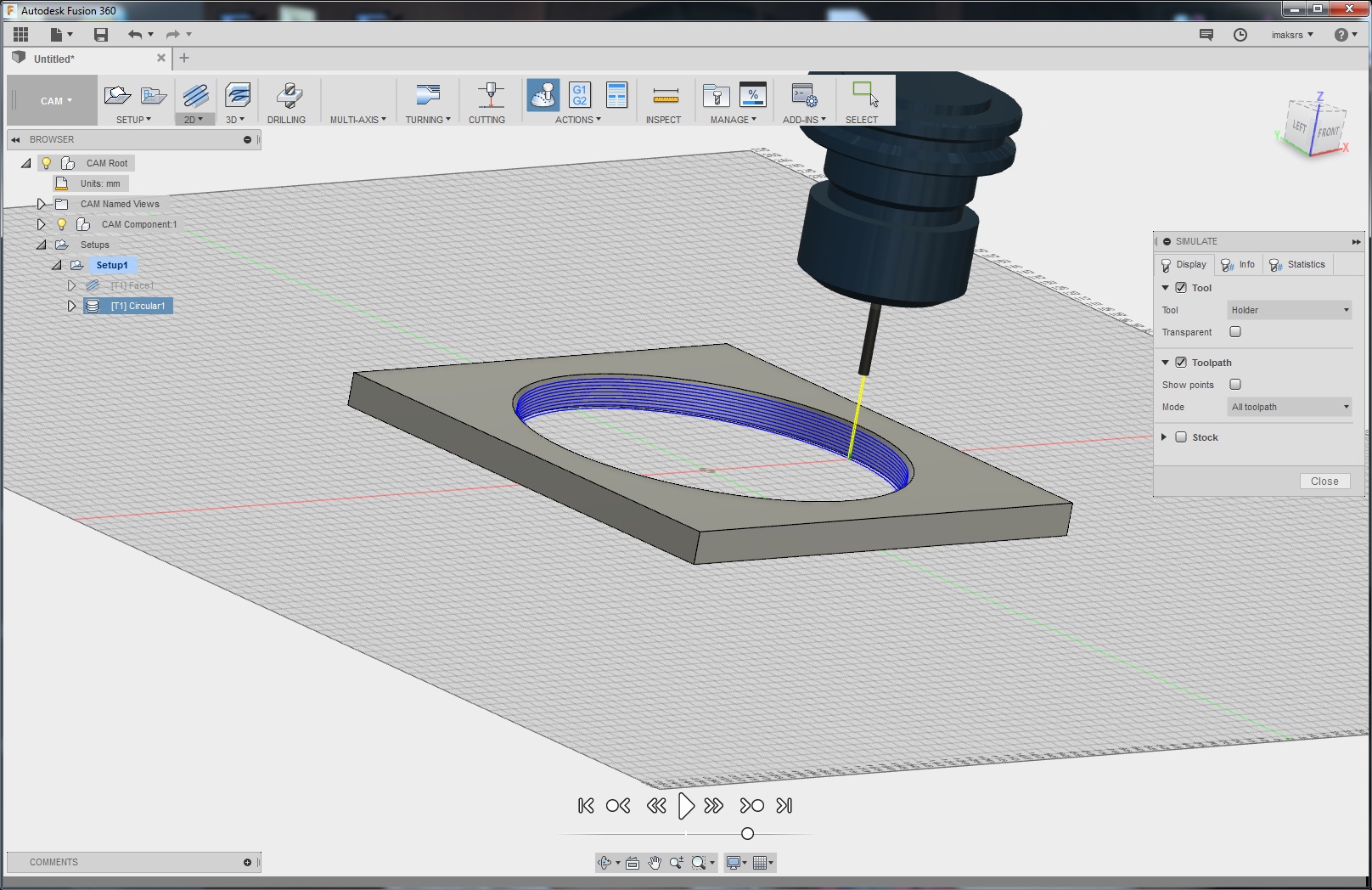The width and height of the screenshot is (1372, 890).
Task: Open the Tool Library icon
Action: point(717,95)
